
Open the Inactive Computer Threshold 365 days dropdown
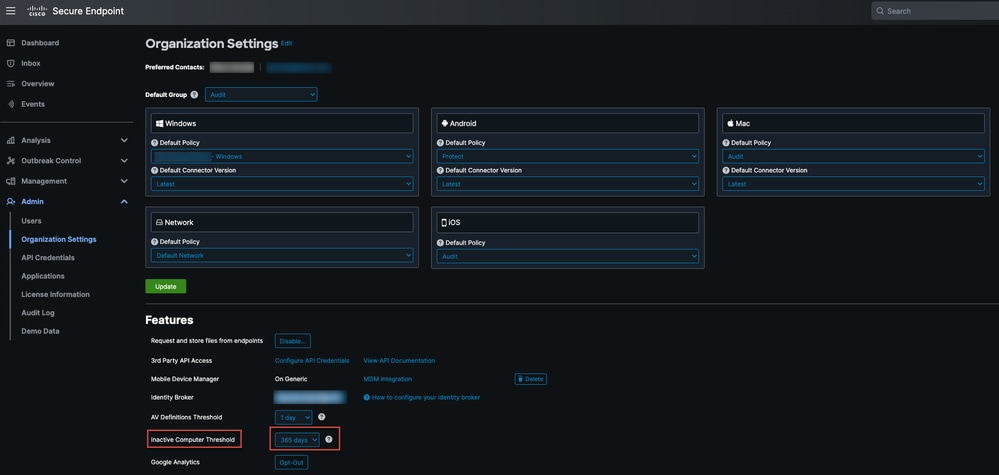297,440
